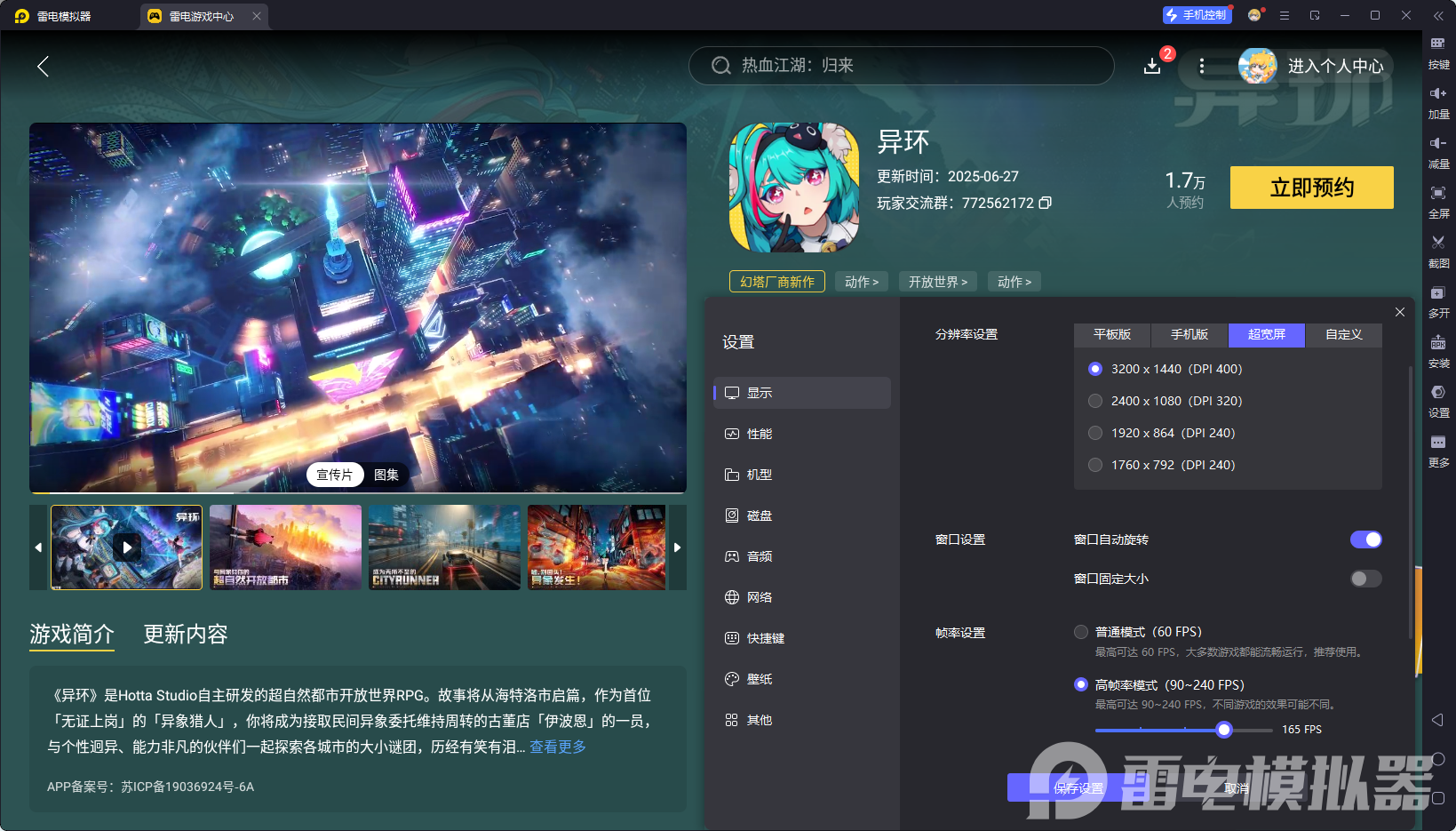Click the 手机控制 phone control button
1456x831 pixels.
1197,15
